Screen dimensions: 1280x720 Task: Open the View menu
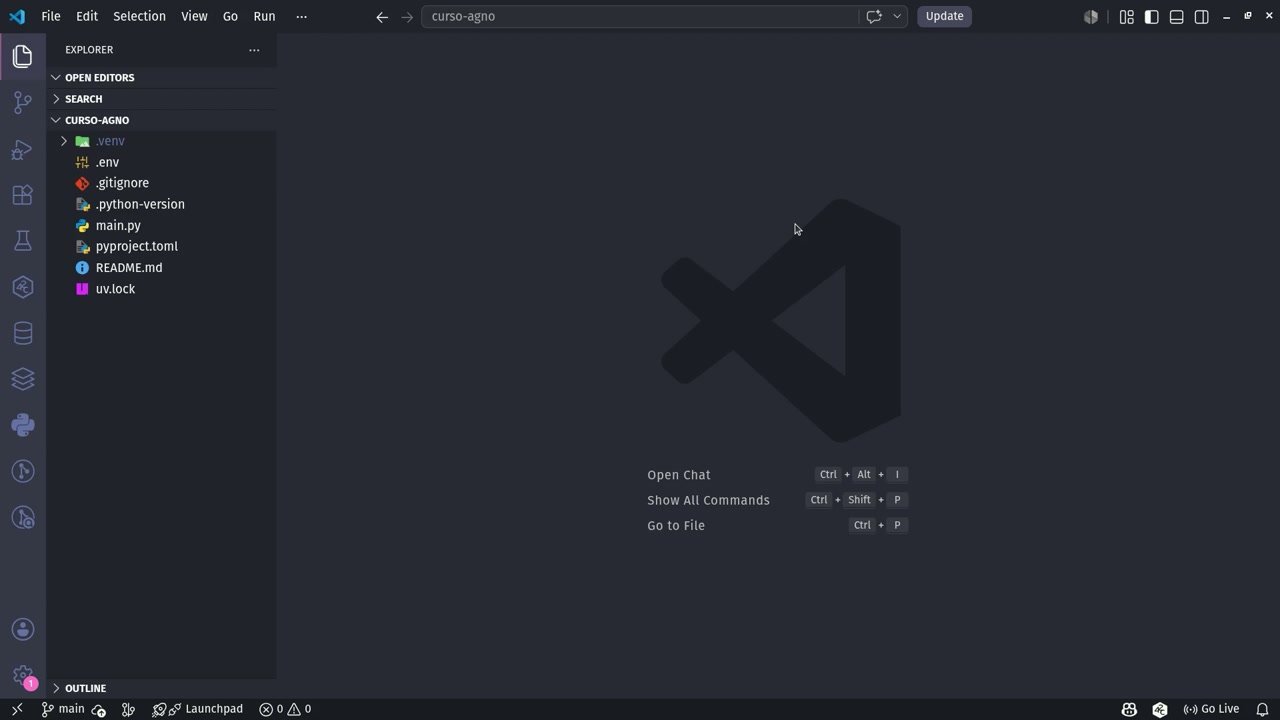click(x=194, y=16)
